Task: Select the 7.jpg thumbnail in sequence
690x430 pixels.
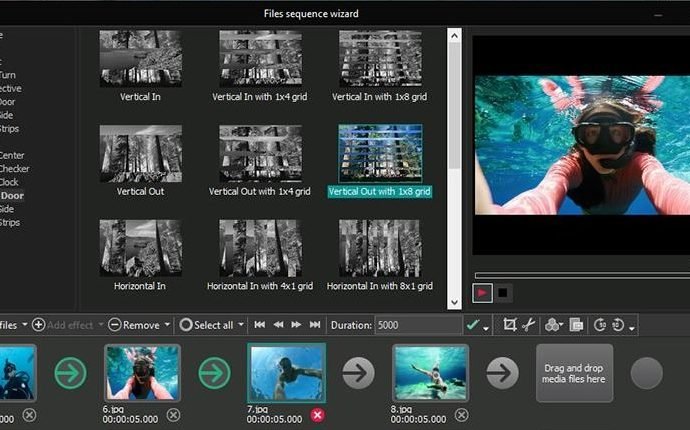Action: click(286, 373)
